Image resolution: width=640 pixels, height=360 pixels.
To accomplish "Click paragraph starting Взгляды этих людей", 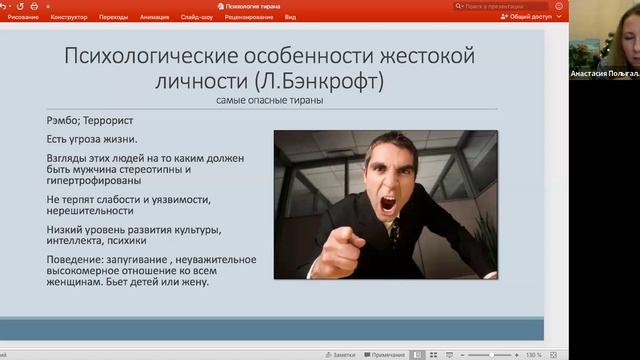I will click(x=145, y=169).
